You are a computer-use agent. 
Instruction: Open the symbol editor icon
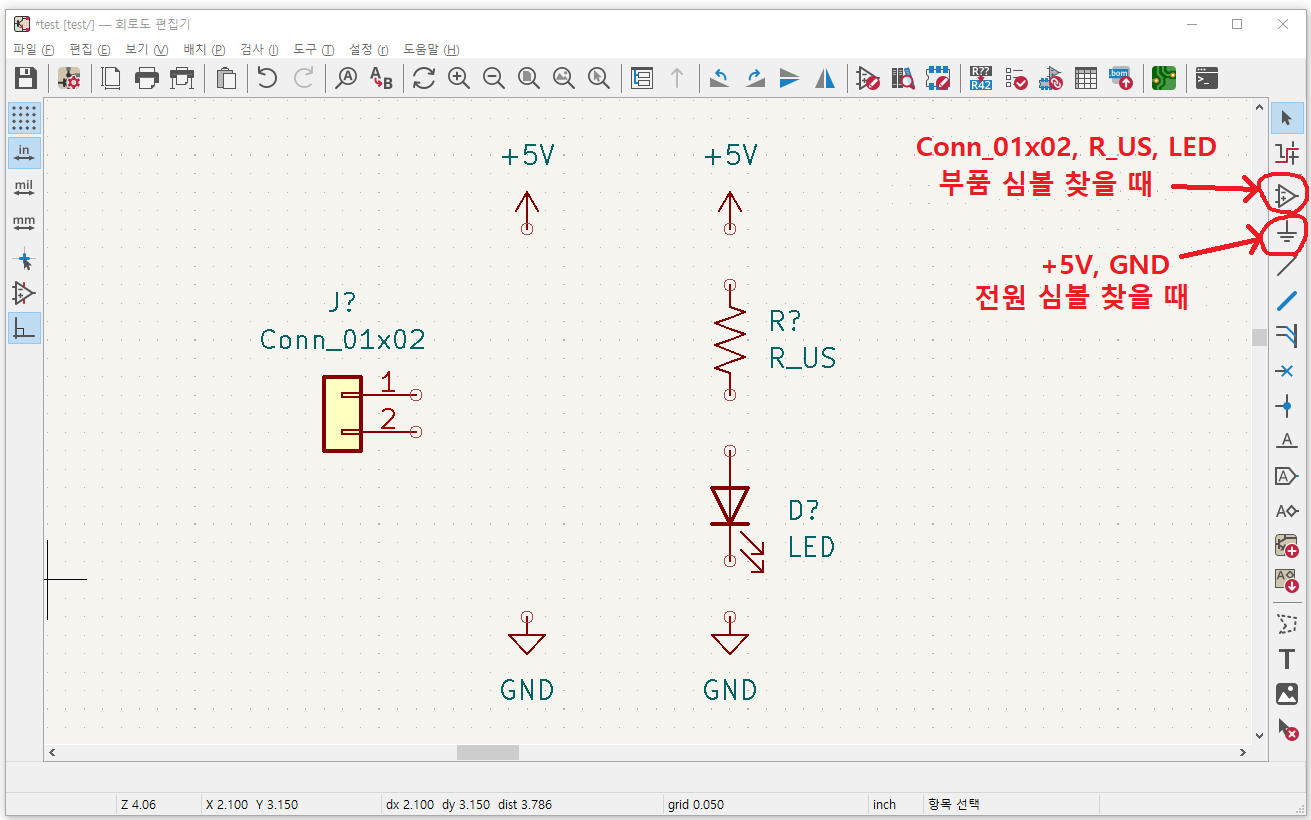tap(868, 78)
